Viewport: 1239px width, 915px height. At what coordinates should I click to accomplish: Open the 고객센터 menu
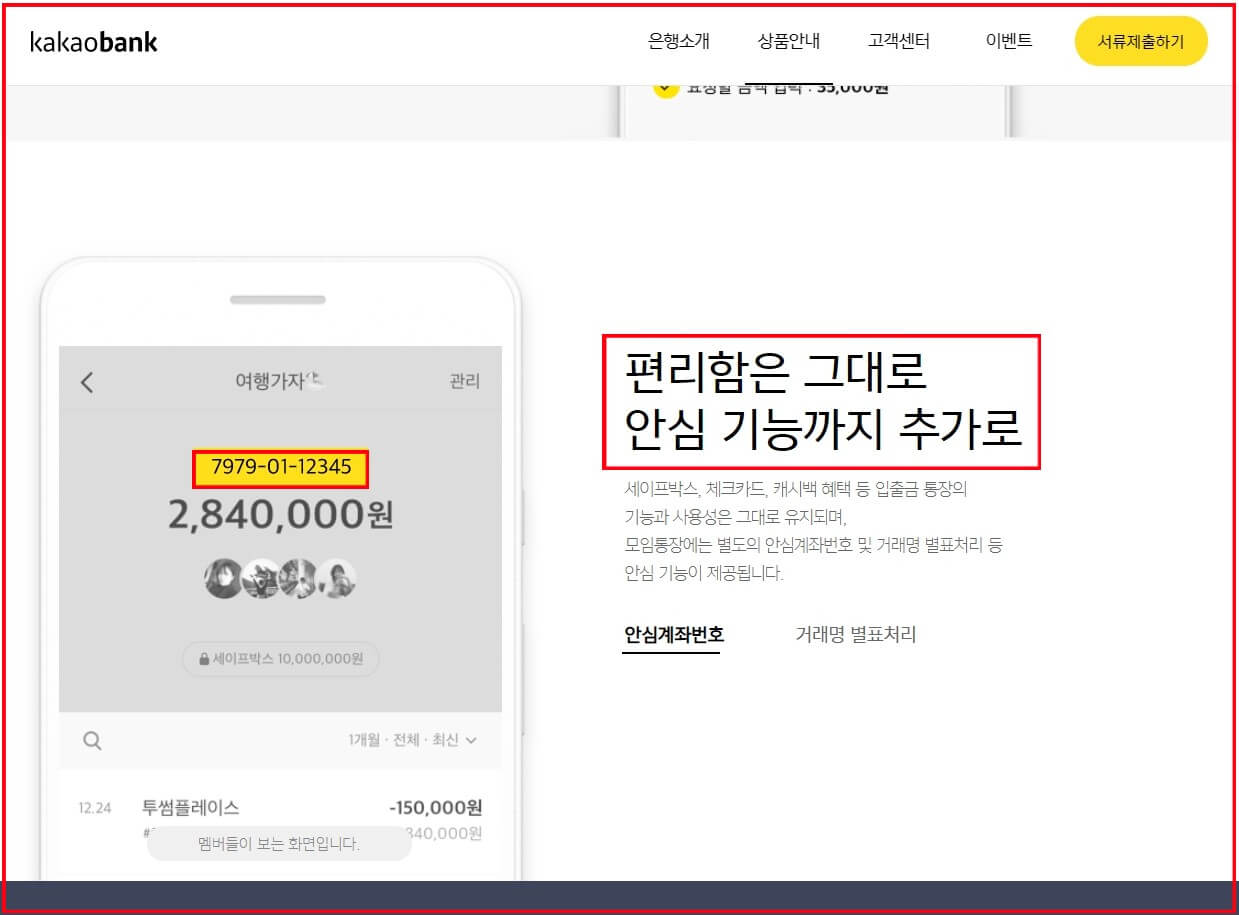tap(897, 41)
